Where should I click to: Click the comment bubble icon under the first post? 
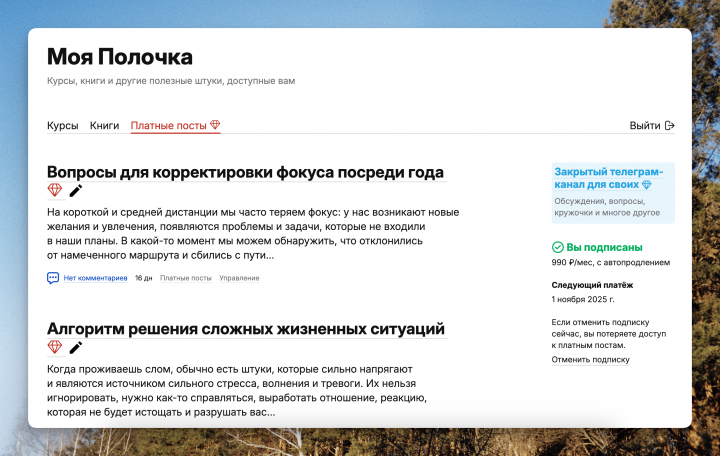click(53, 278)
